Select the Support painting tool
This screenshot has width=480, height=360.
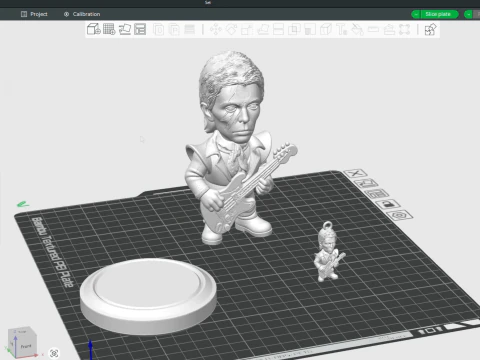tap(310, 30)
